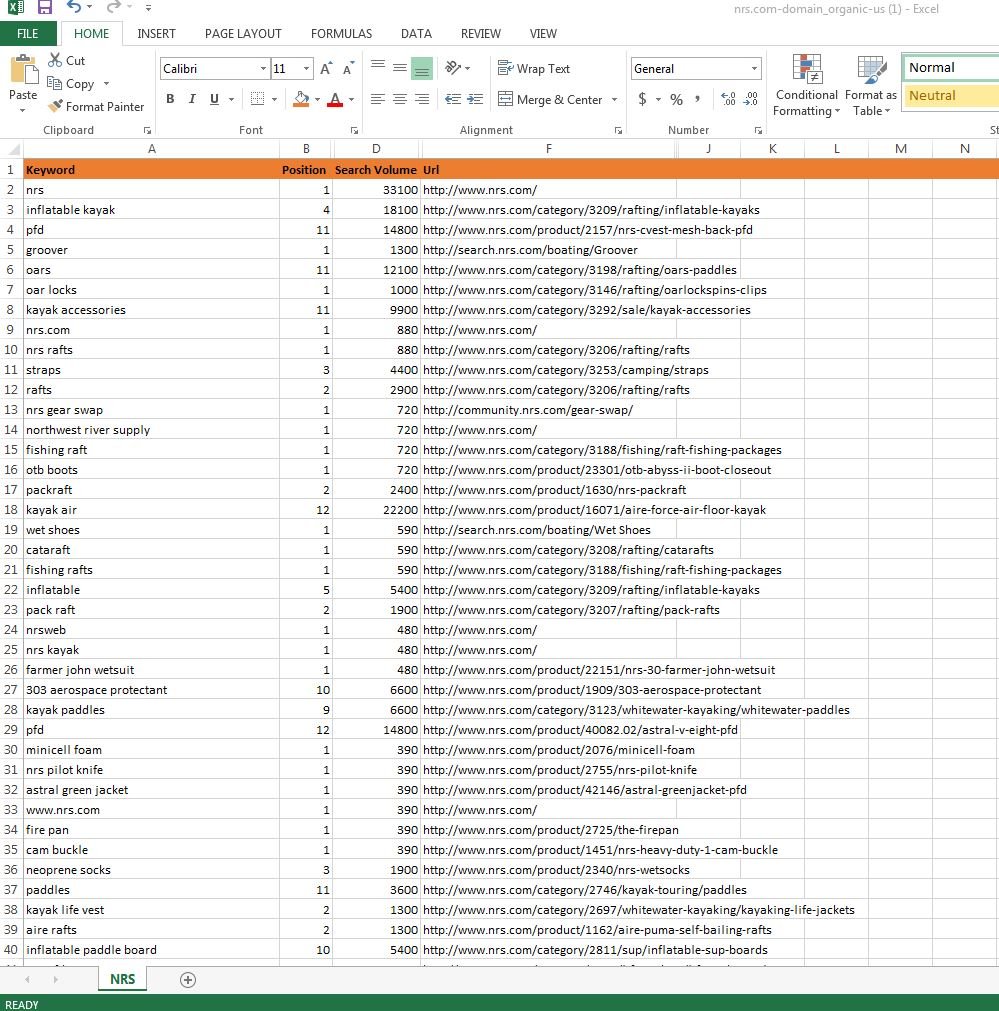This screenshot has width=999, height=1011.
Task: Activate the Format Painter
Action: click(x=97, y=106)
